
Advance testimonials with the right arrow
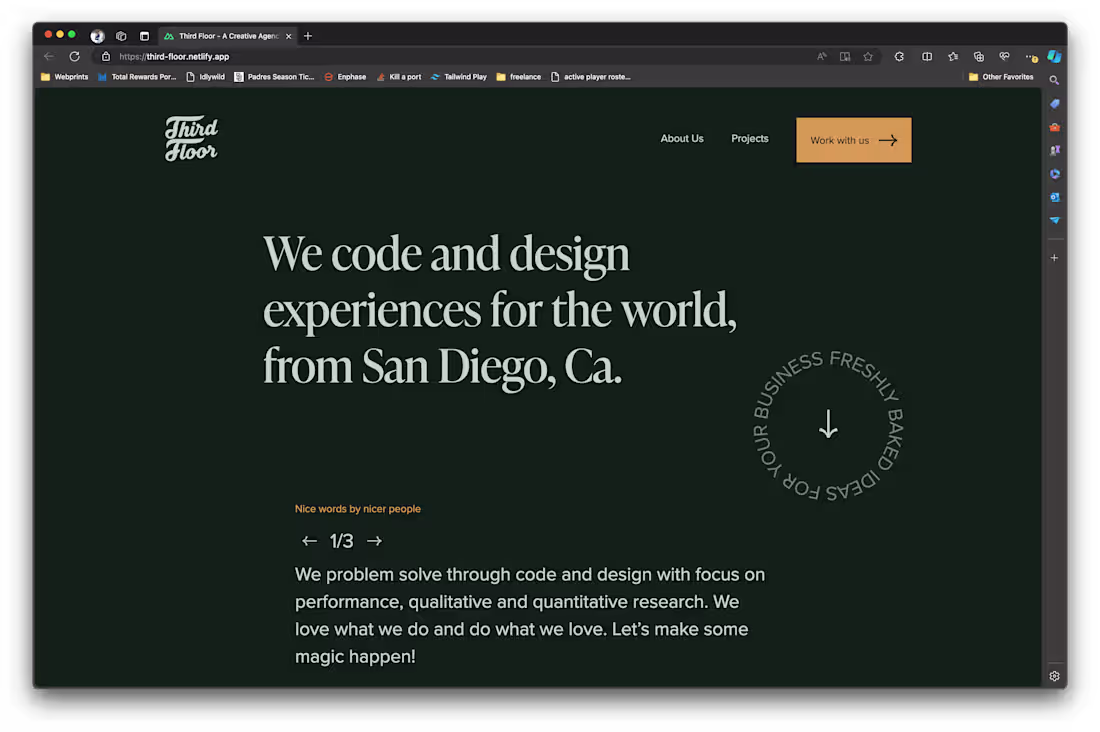[374, 540]
